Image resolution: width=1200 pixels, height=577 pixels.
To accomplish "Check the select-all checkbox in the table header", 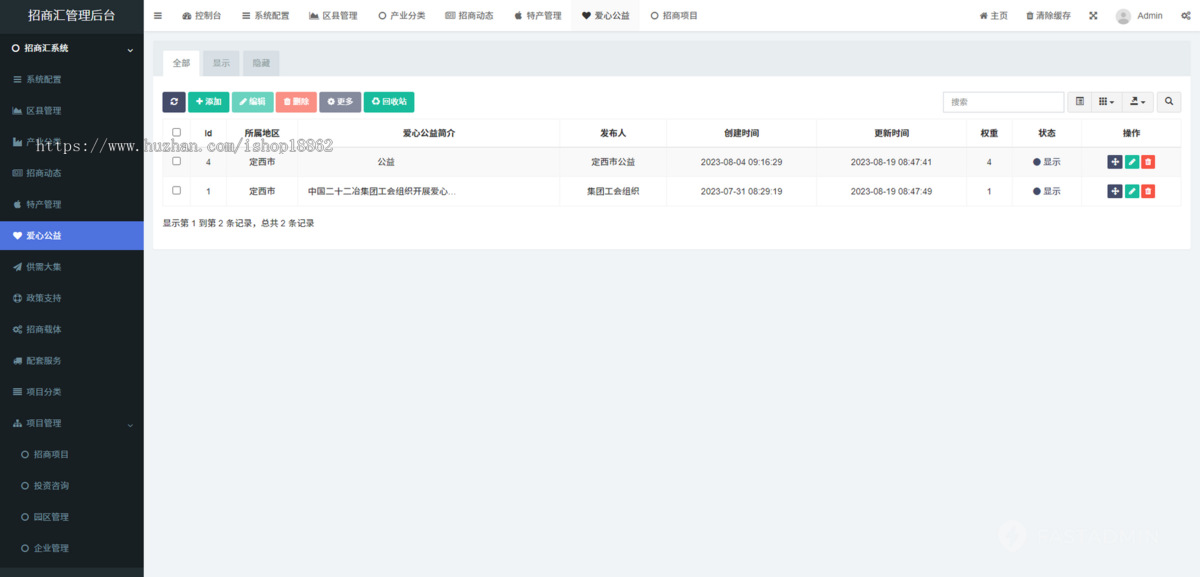I will coord(175,132).
